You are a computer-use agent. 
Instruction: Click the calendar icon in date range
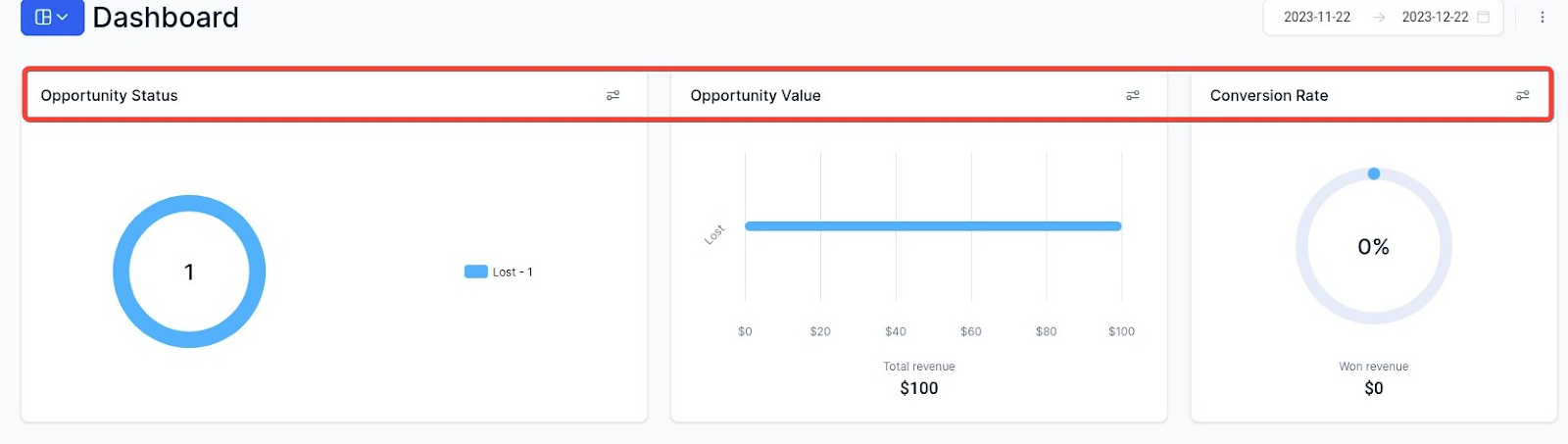(x=1483, y=17)
